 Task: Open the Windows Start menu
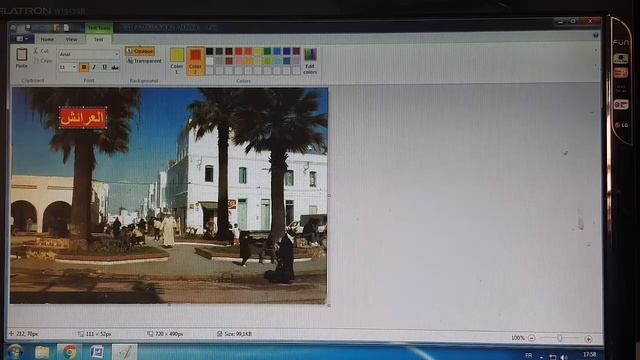click(15, 351)
